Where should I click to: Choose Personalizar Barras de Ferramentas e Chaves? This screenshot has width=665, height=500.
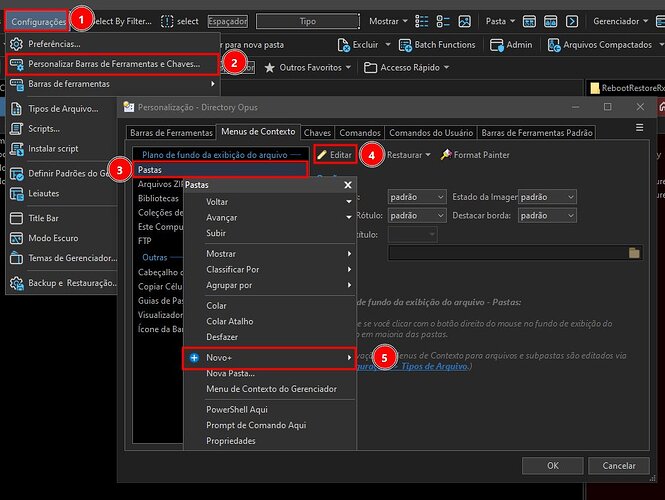(x=114, y=64)
